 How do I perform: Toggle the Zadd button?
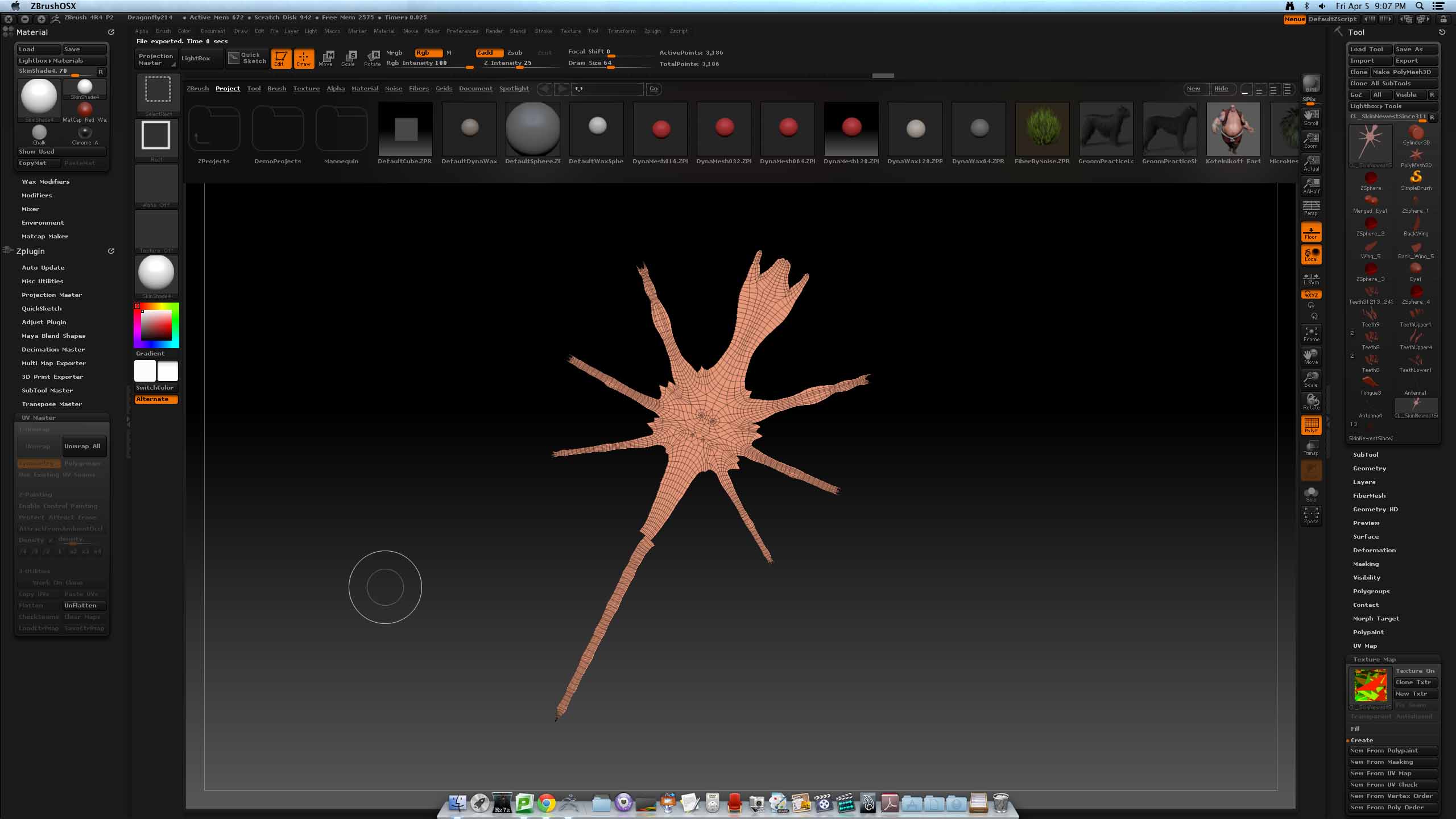point(488,52)
